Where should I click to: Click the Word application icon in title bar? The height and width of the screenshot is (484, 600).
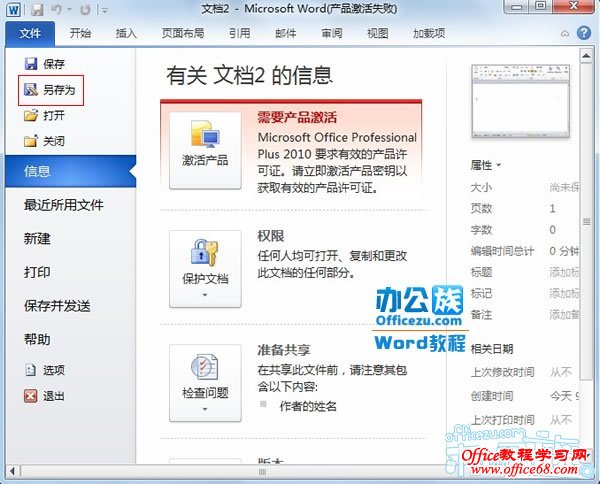tap(13, 9)
